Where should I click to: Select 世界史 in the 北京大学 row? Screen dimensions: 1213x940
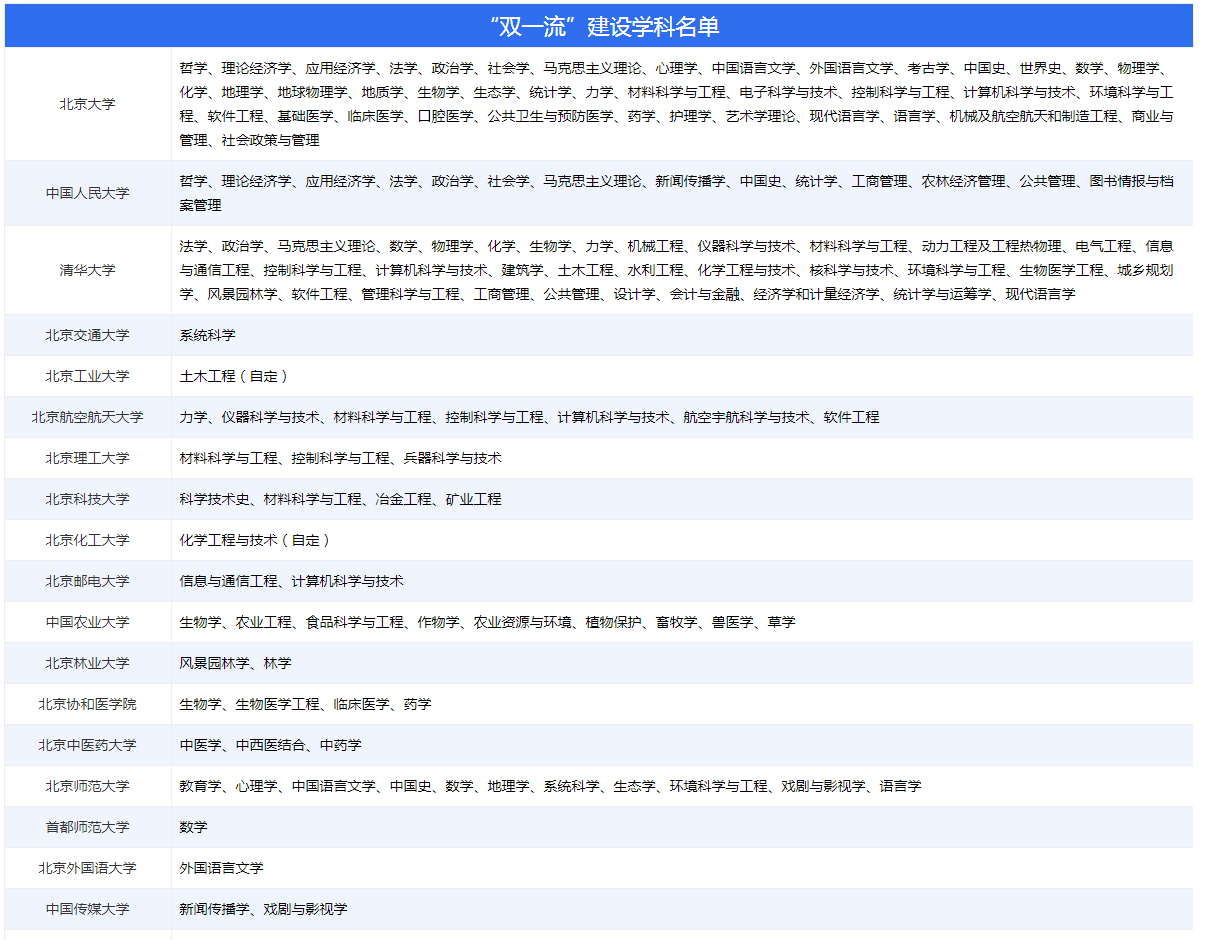tap(1041, 68)
